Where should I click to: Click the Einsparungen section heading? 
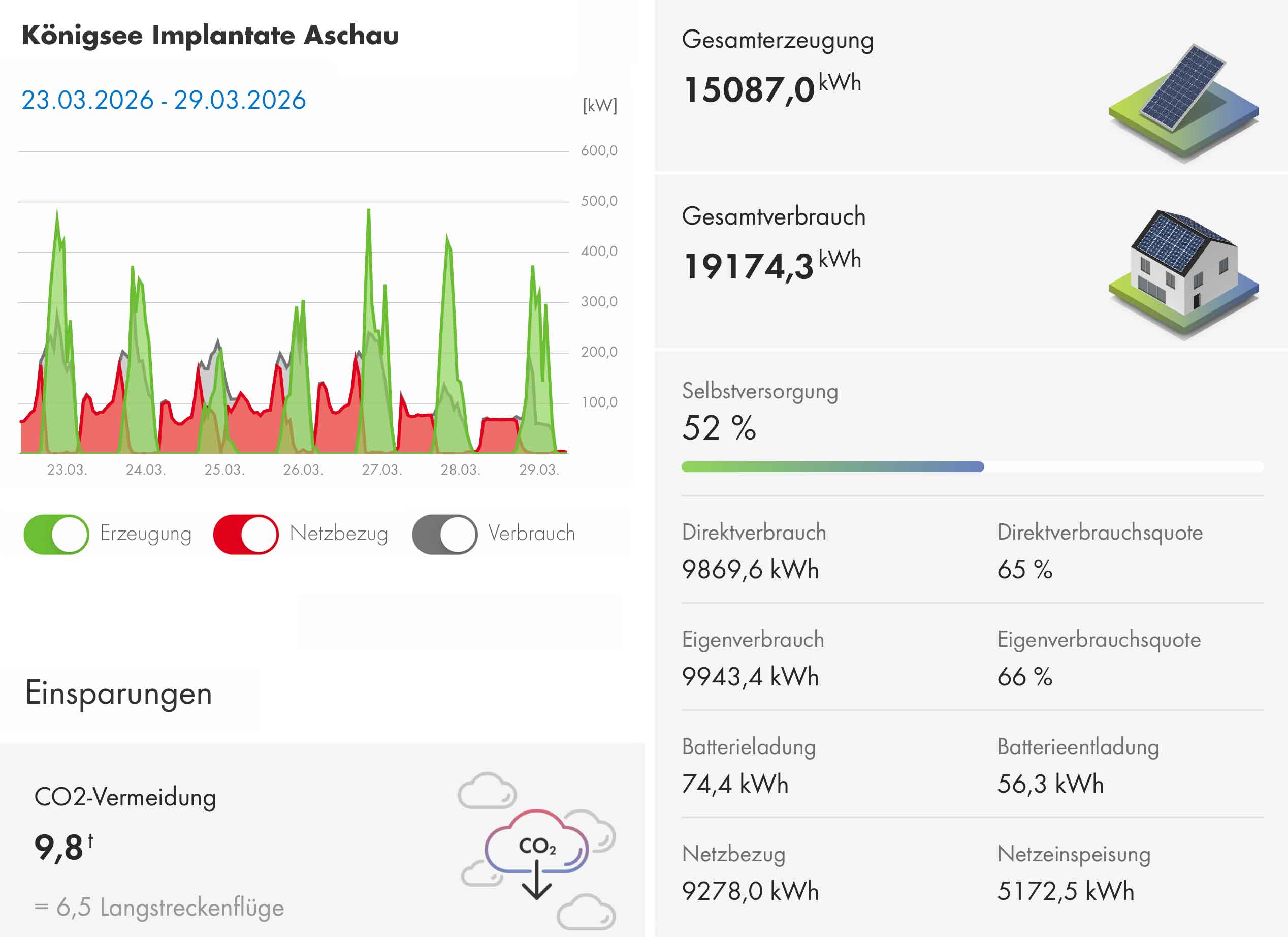[x=119, y=693]
